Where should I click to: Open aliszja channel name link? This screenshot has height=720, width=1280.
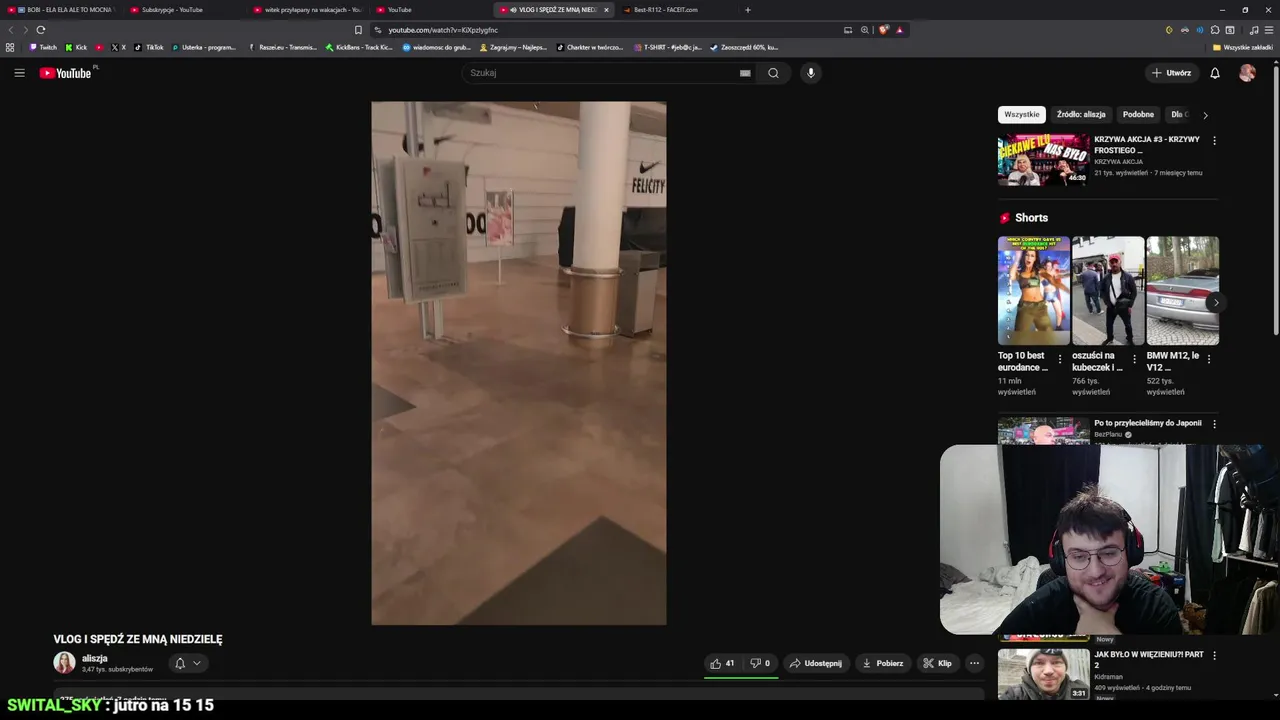pyautogui.click(x=94, y=658)
